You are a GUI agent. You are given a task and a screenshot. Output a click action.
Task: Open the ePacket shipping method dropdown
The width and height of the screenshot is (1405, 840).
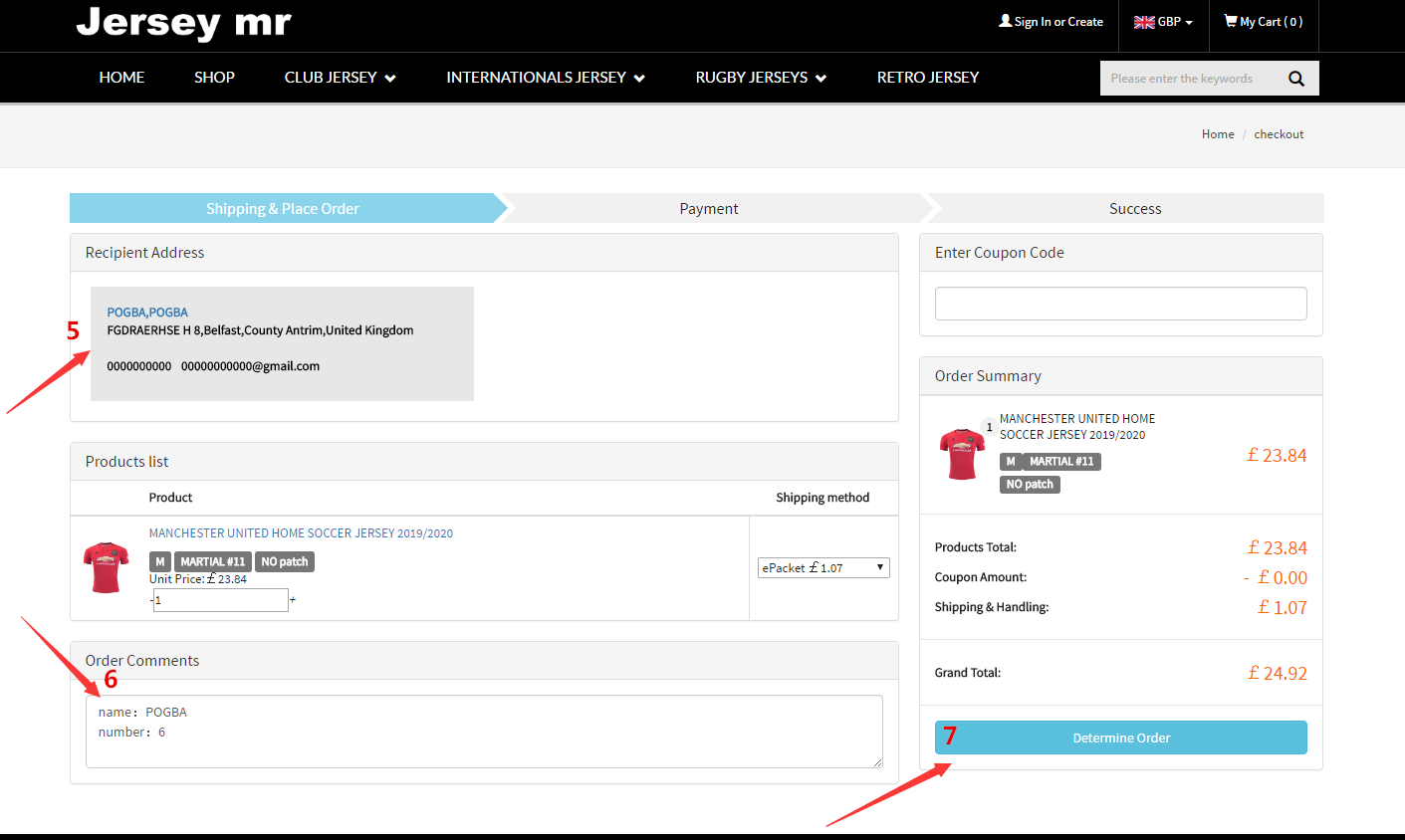pyautogui.click(x=823, y=567)
